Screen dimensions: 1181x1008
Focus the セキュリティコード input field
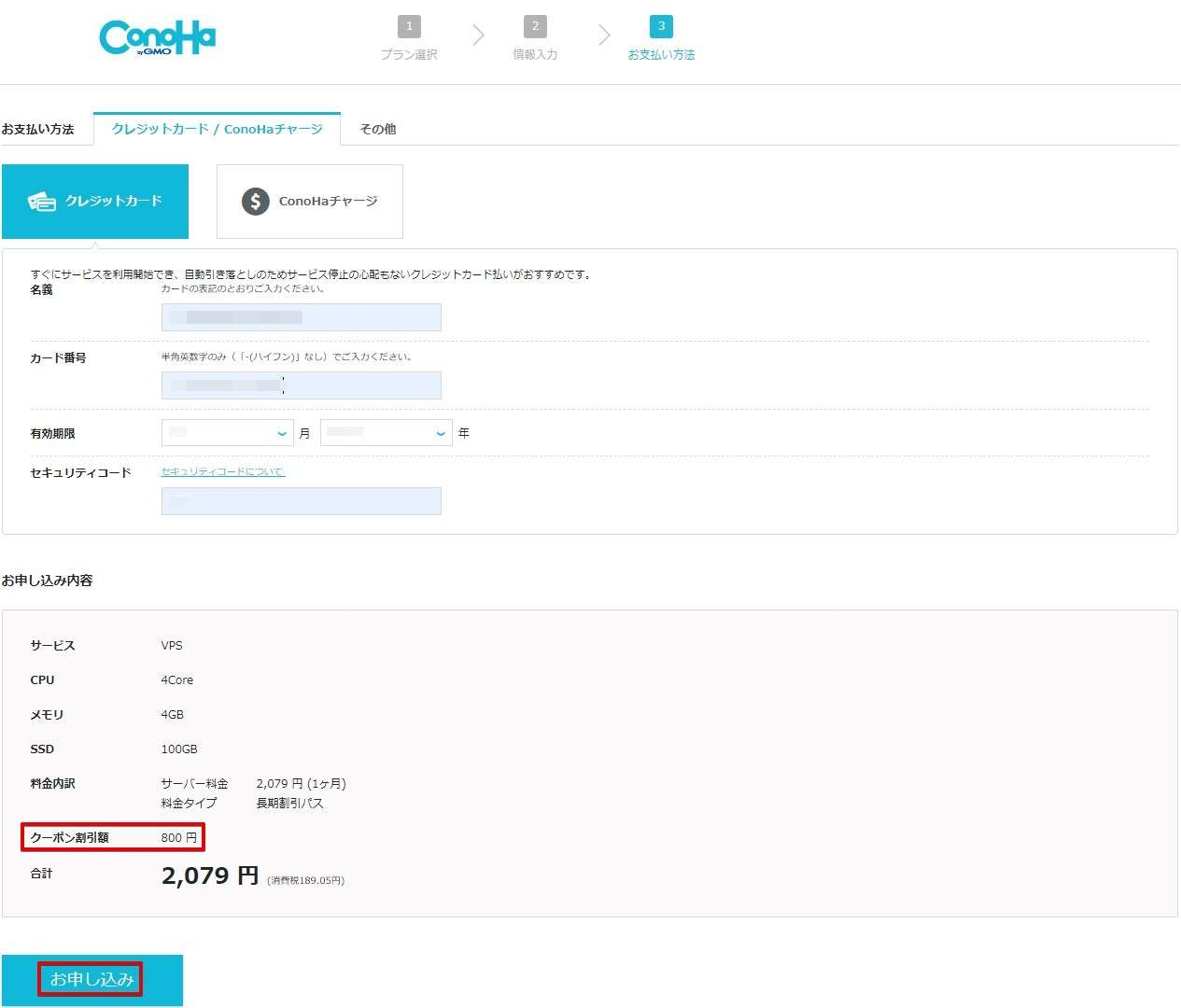pos(301,501)
